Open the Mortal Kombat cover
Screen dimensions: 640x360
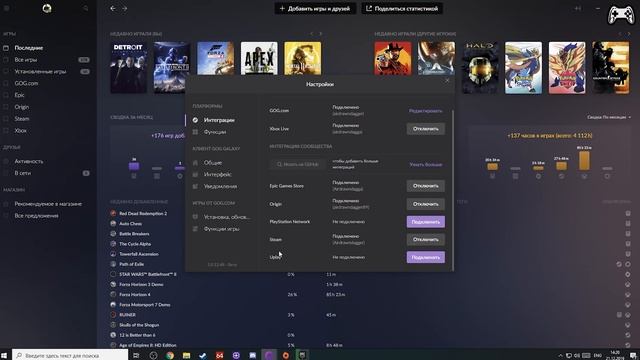[303, 58]
